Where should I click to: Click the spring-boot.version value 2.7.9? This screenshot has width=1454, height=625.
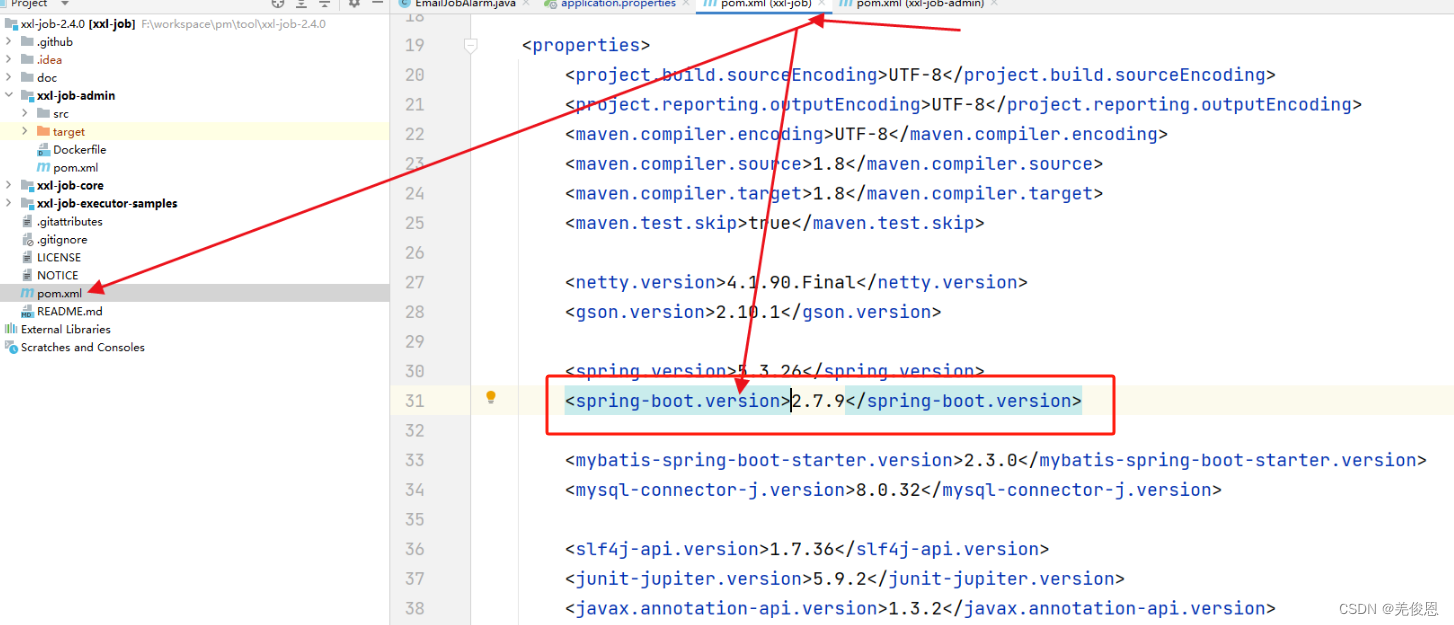(818, 401)
